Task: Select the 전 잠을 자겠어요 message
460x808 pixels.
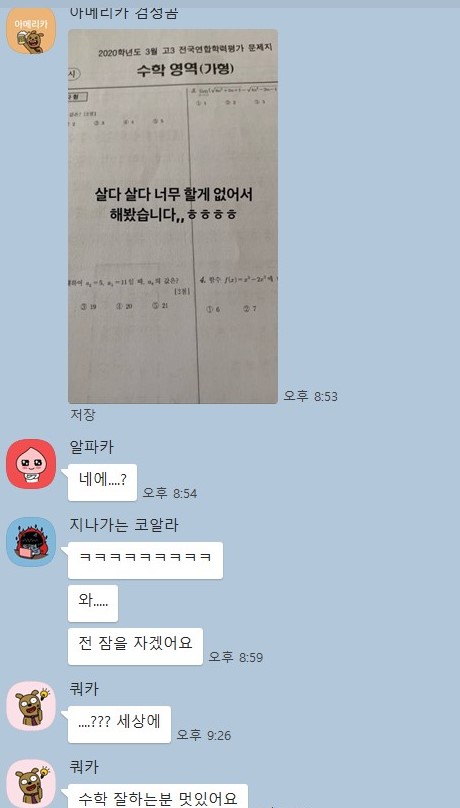Action: tap(135, 646)
